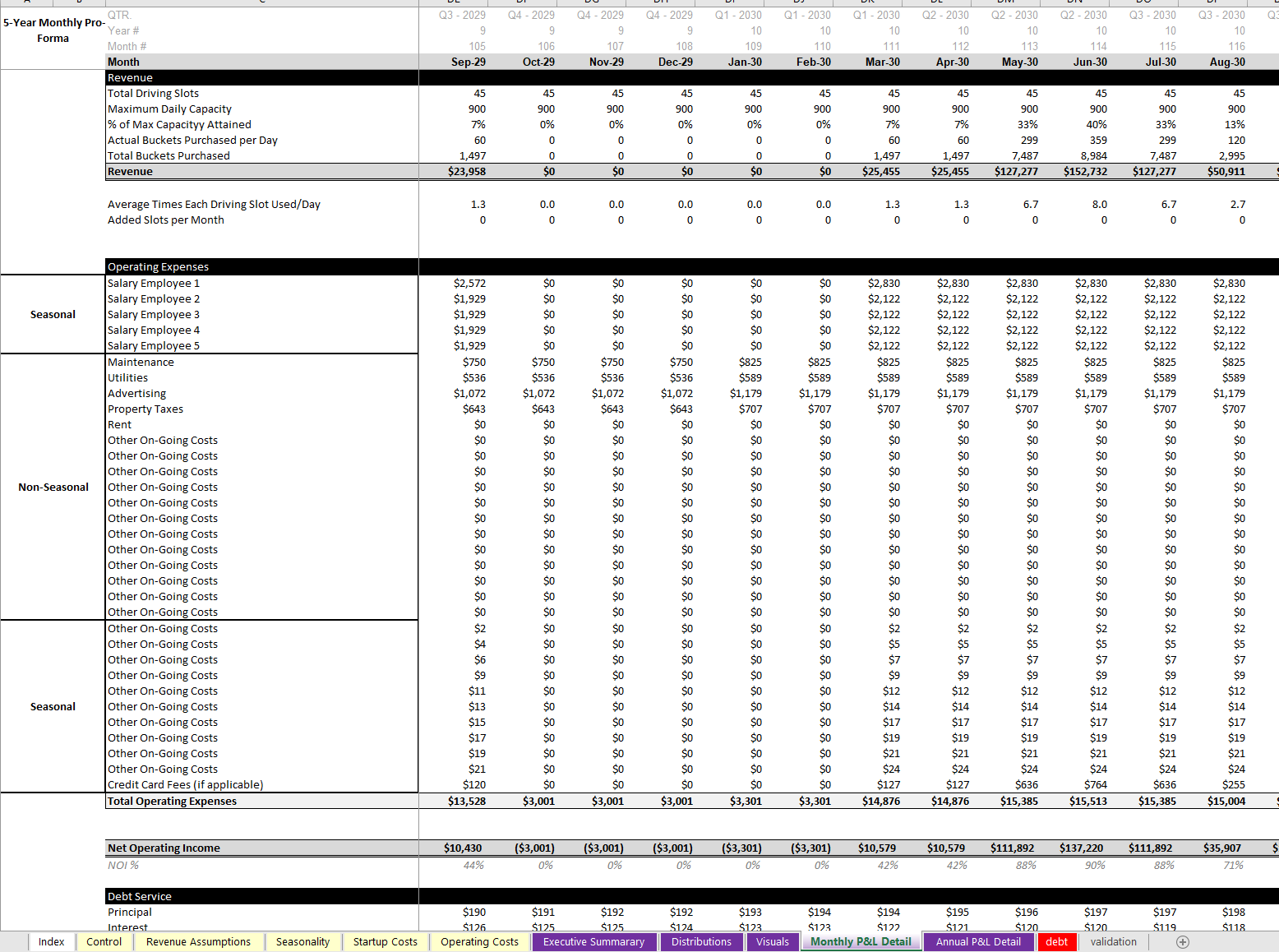
Task: Select Sep-29 revenue value $23,958
Action: point(466,171)
